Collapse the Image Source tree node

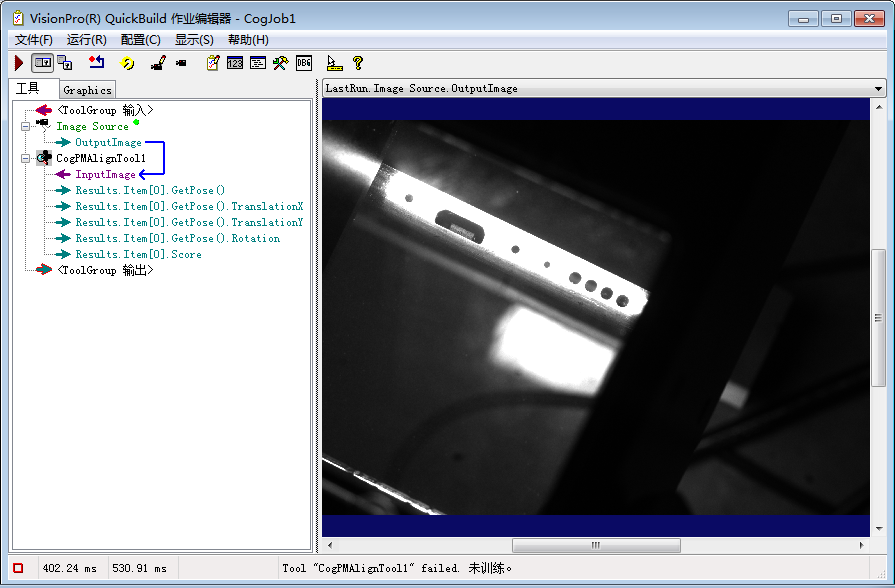25,127
